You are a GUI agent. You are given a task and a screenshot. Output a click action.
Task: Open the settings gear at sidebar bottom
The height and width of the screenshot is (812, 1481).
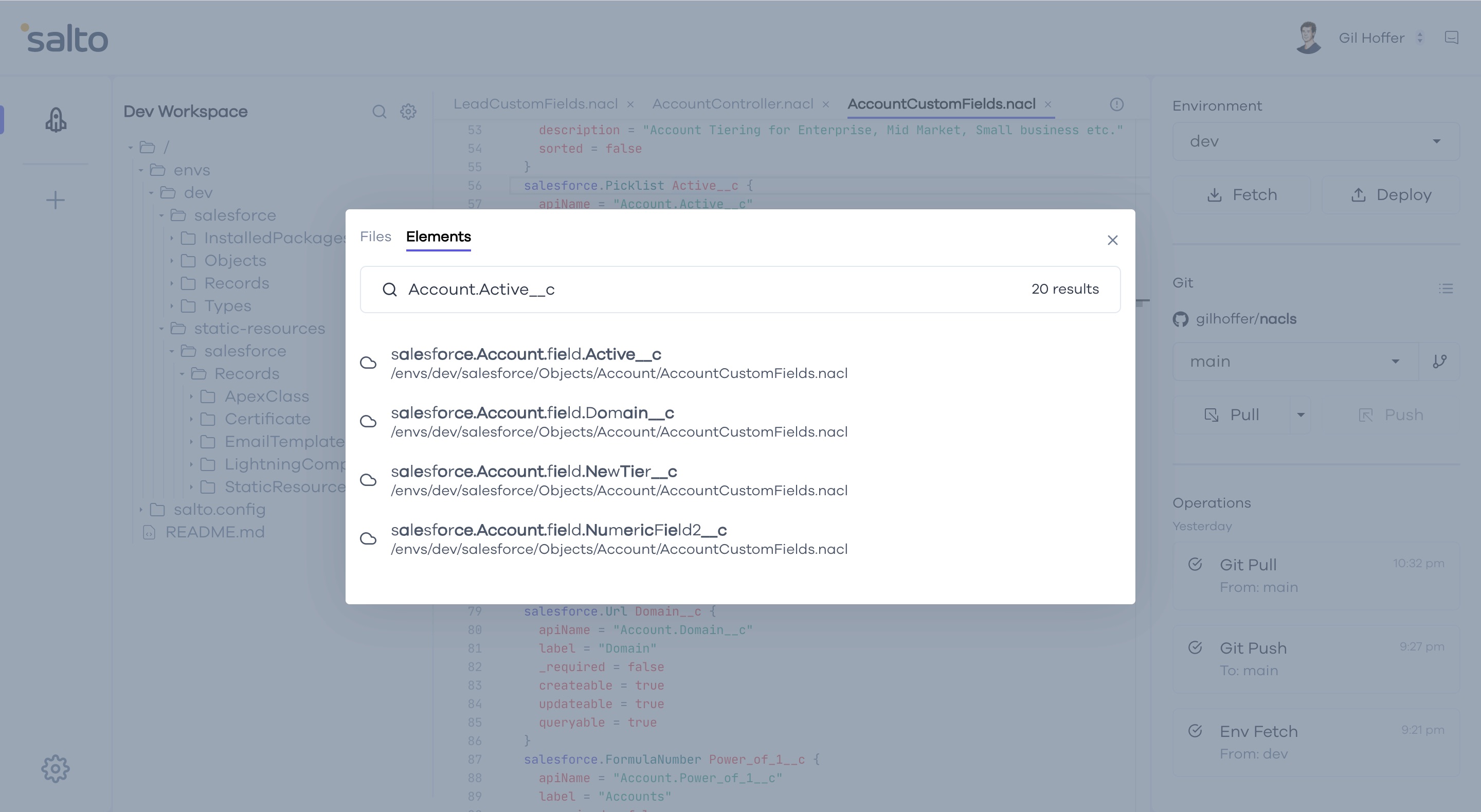click(55, 768)
